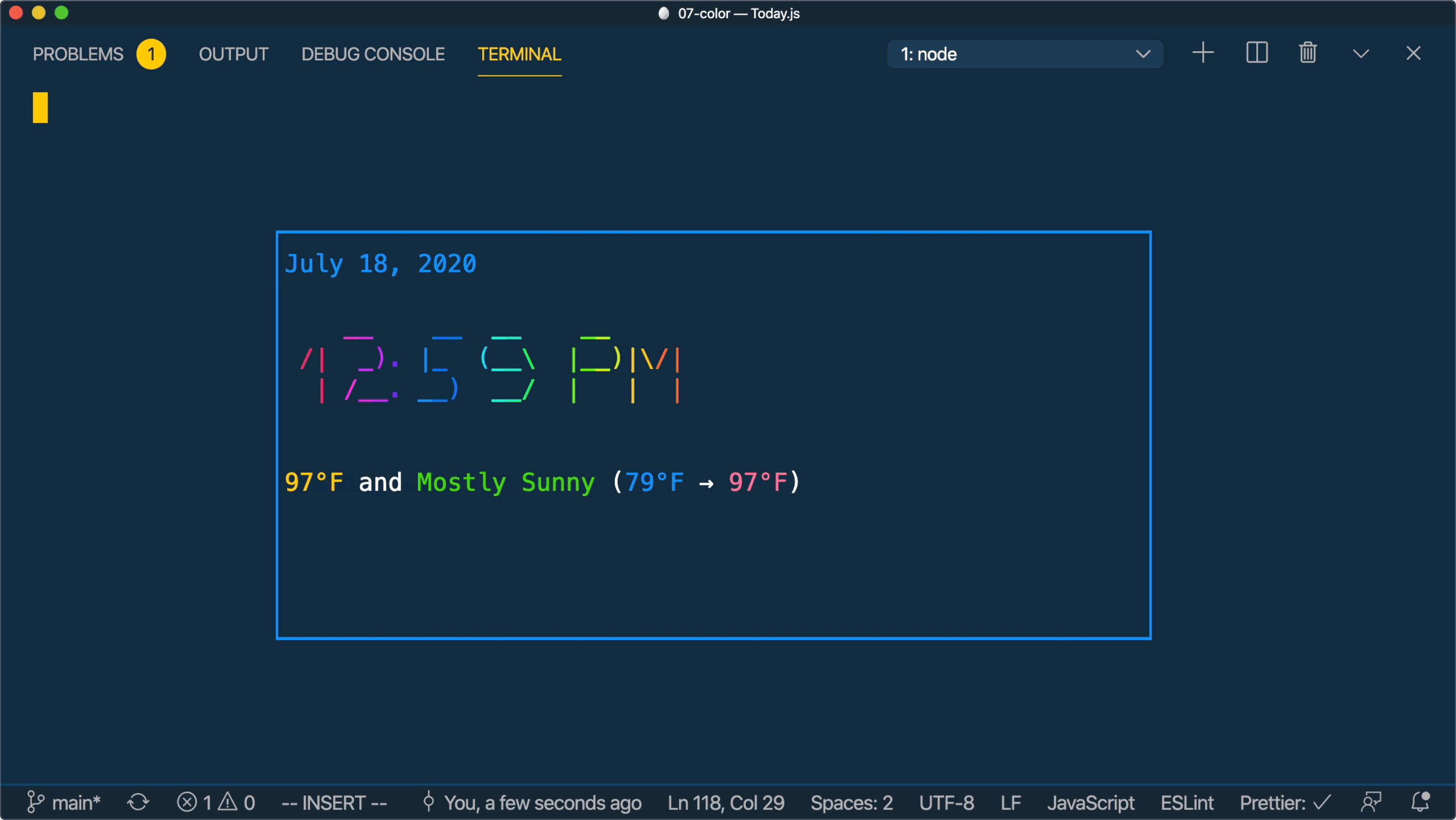
Task: Click the '79°F' low temperature text
Action: [x=654, y=482]
